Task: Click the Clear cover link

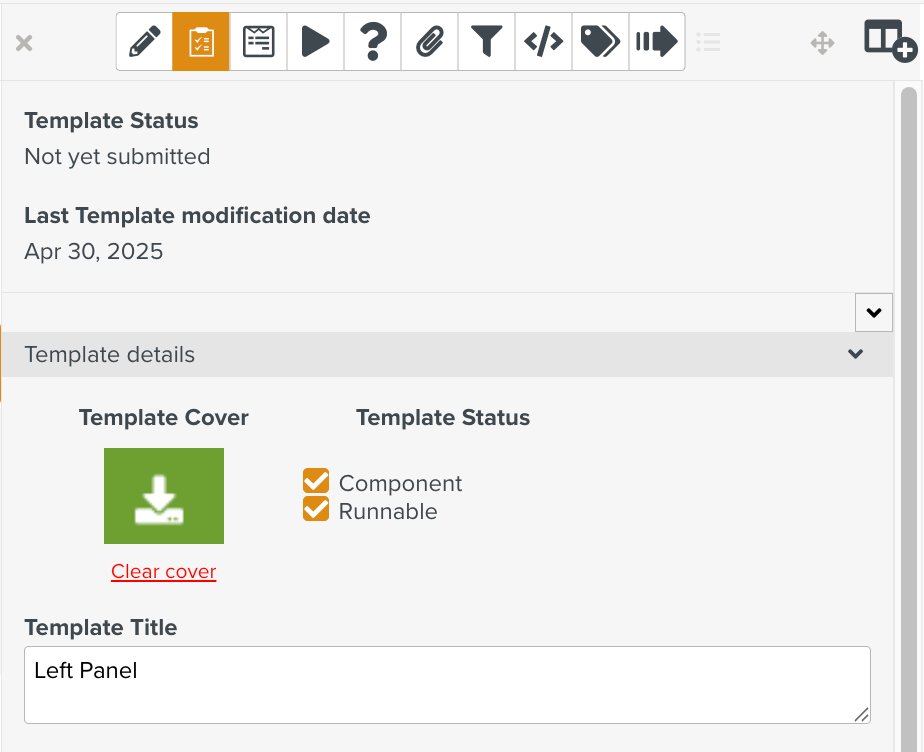Action: click(x=163, y=572)
